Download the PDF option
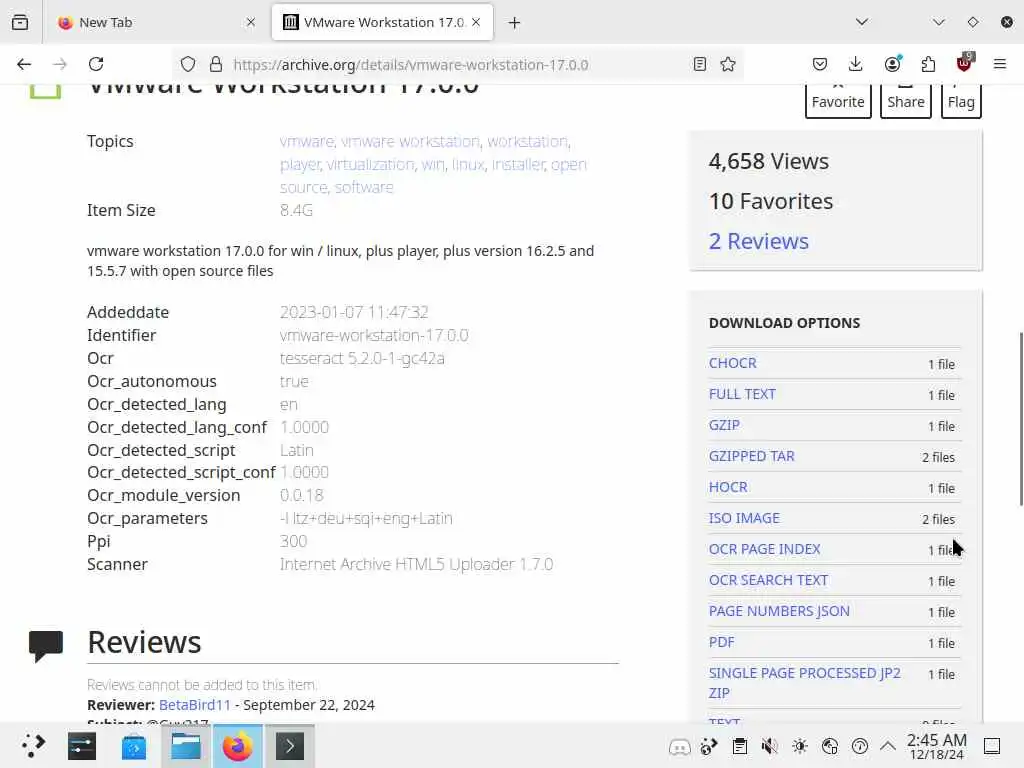 pyautogui.click(x=722, y=643)
